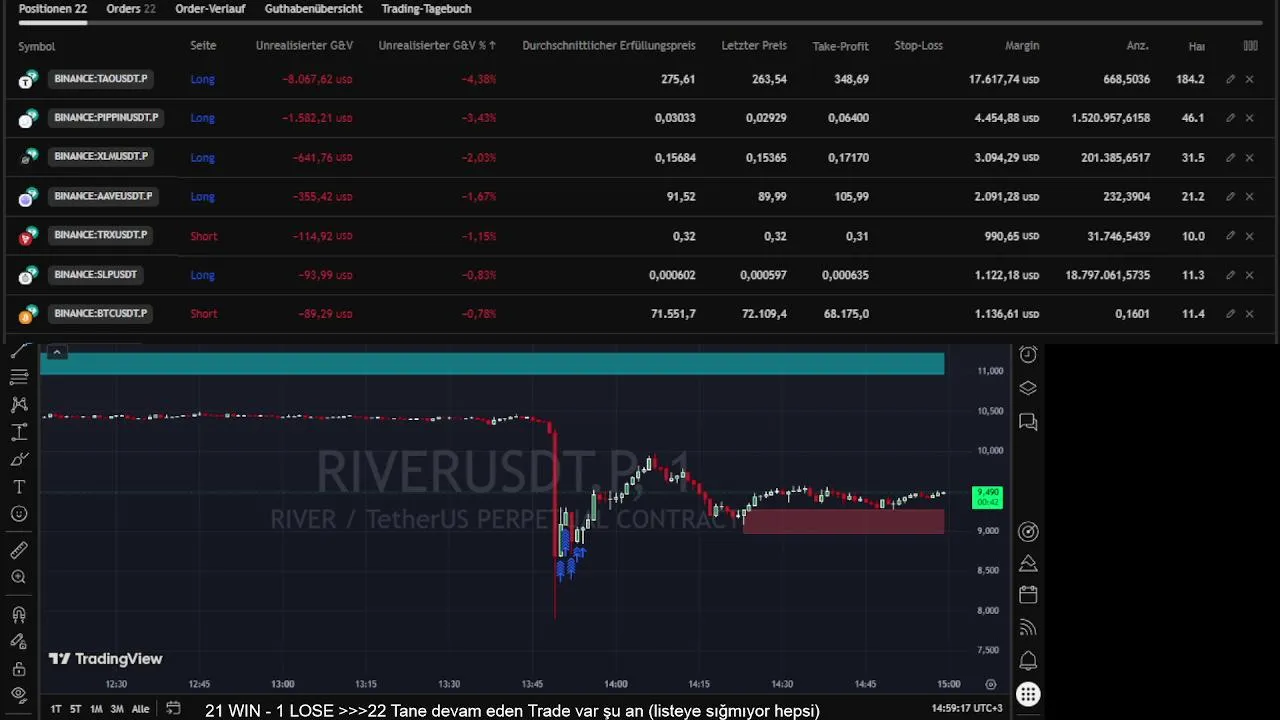Edit the TAOUSDT.P position
Viewport: 1280px width, 720px height.
(1231, 79)
